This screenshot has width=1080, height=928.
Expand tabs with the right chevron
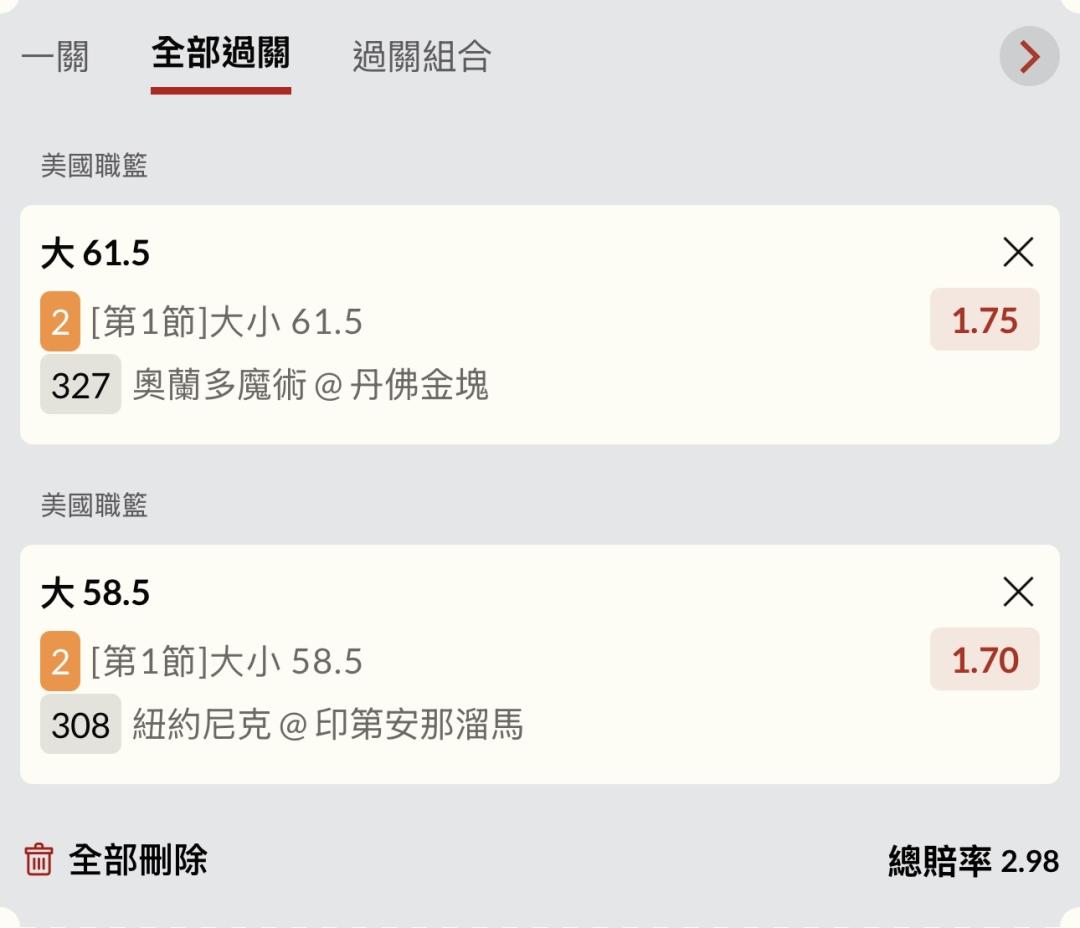coord(1029,57)
